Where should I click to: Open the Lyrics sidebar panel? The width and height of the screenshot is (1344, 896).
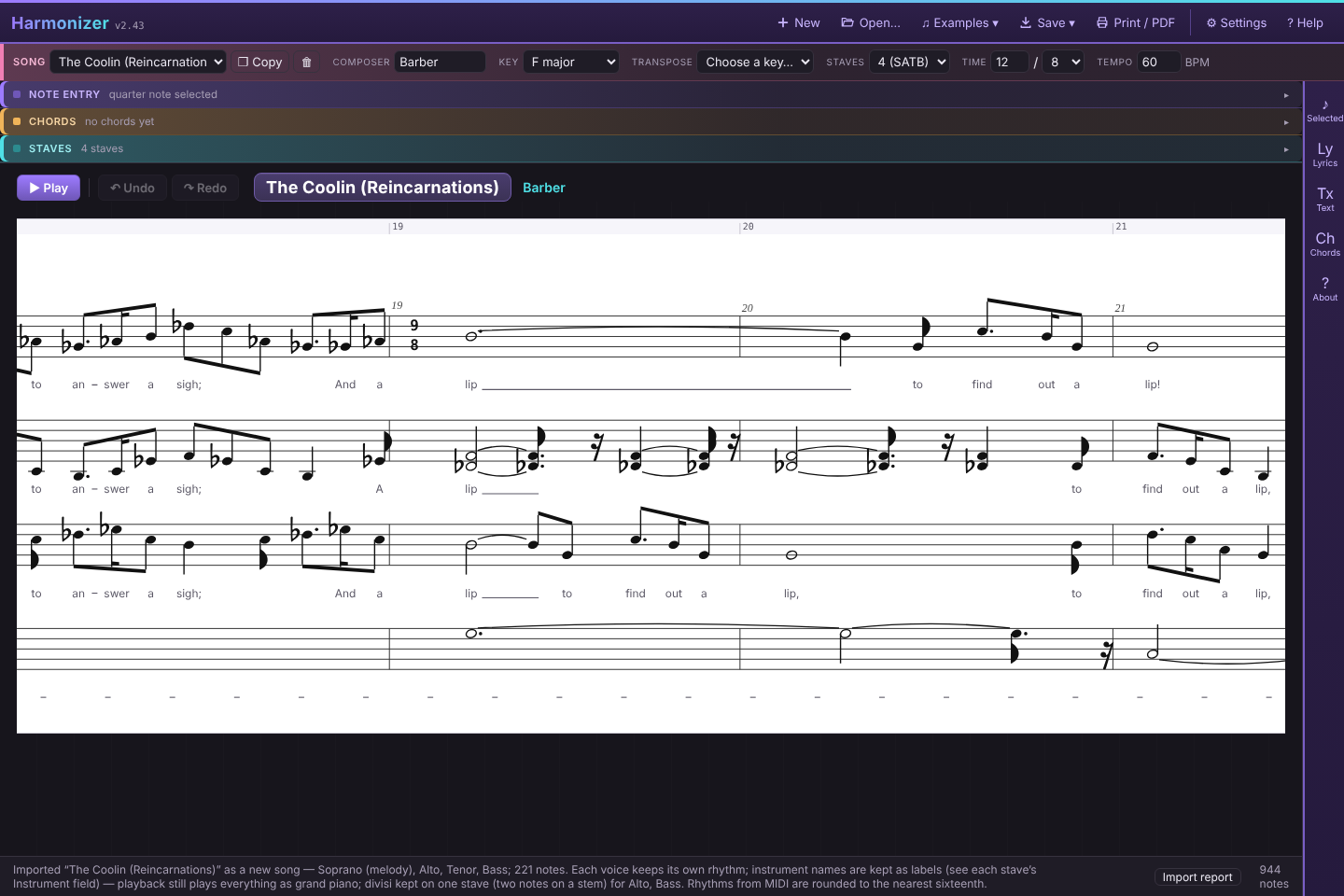pyautogui.click(x=1324, y=154)
